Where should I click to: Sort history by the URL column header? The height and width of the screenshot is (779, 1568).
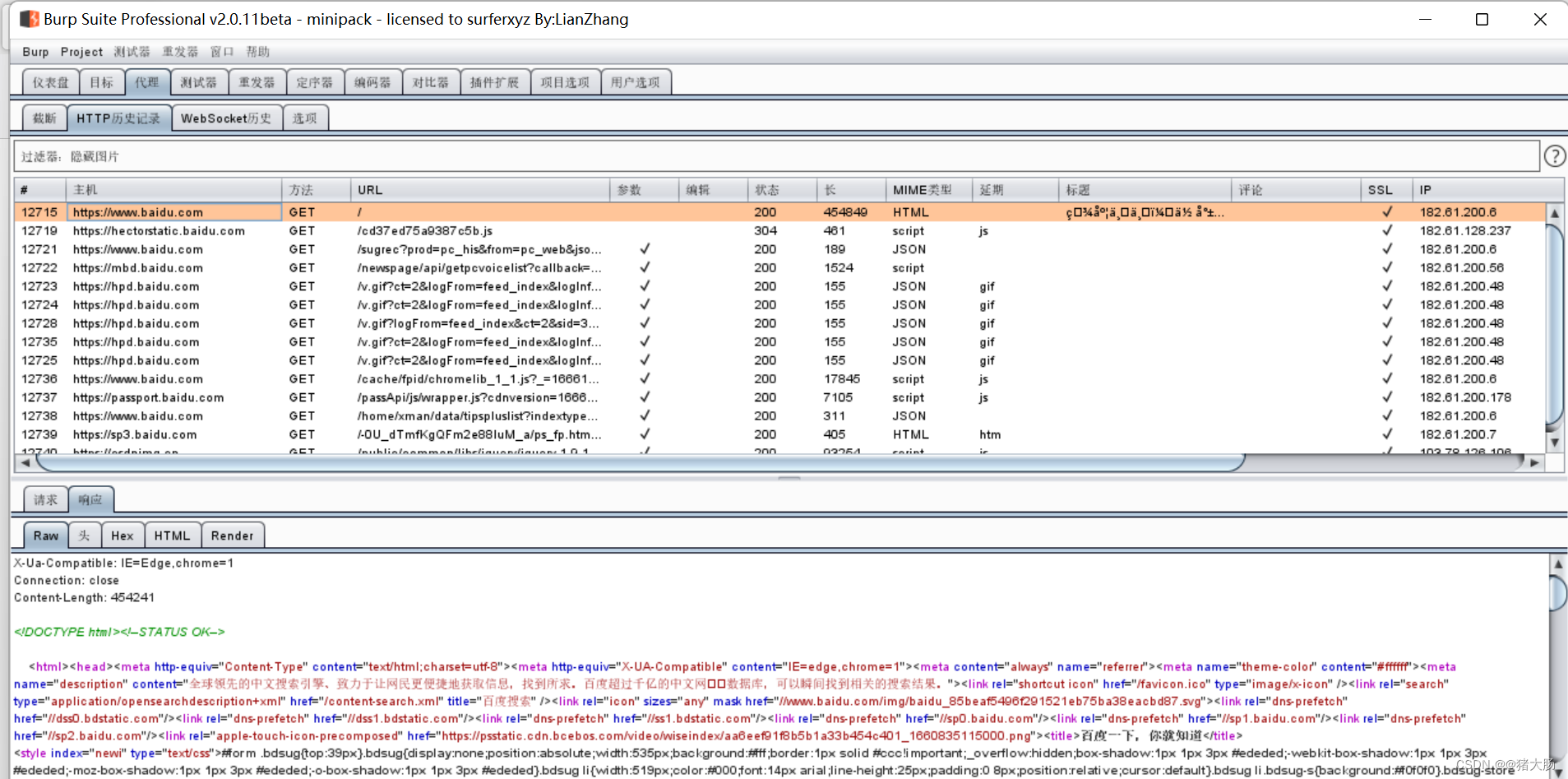pos(480,190)
